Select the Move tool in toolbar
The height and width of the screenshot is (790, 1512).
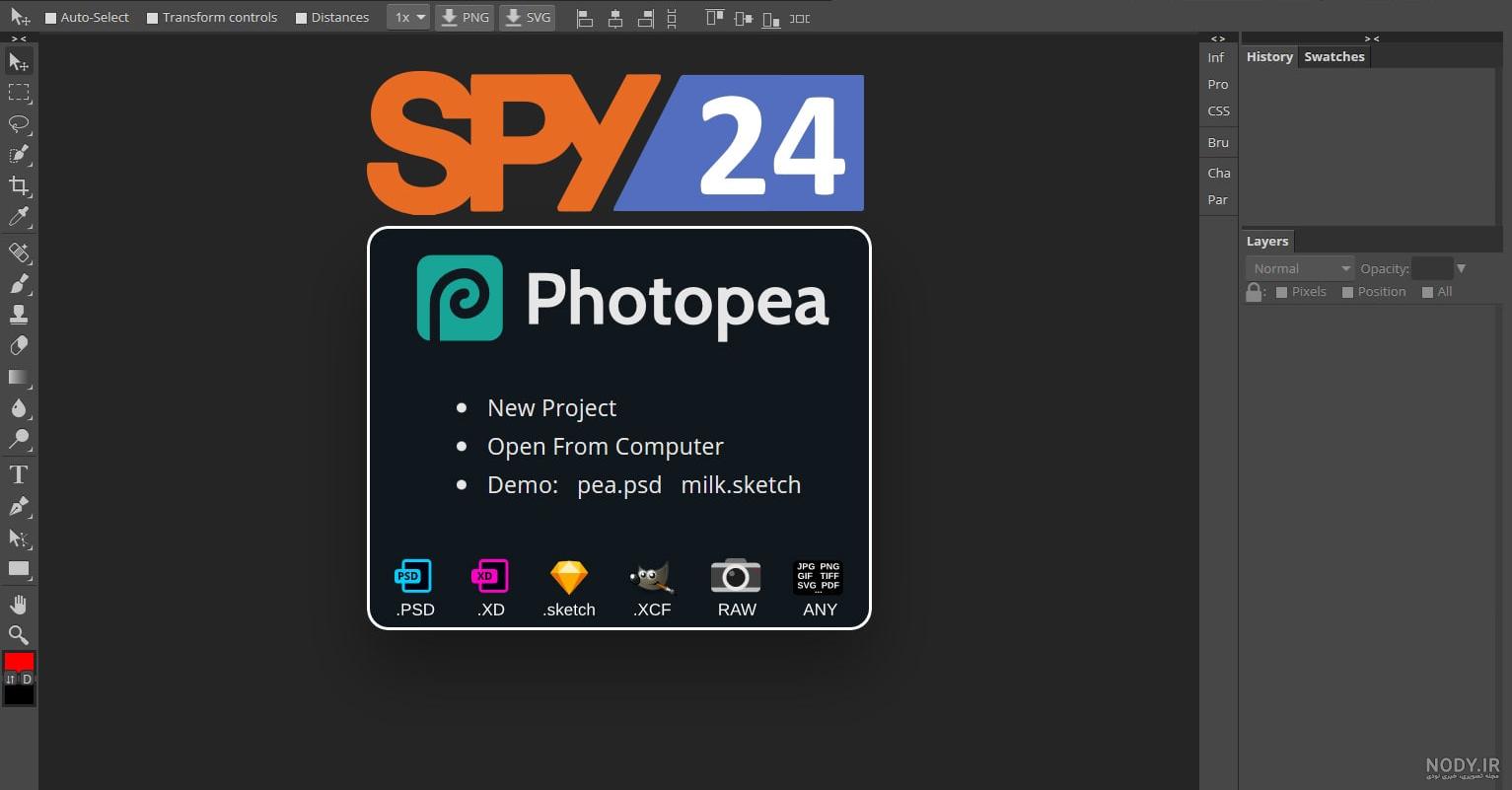click(x=19, y=62)
